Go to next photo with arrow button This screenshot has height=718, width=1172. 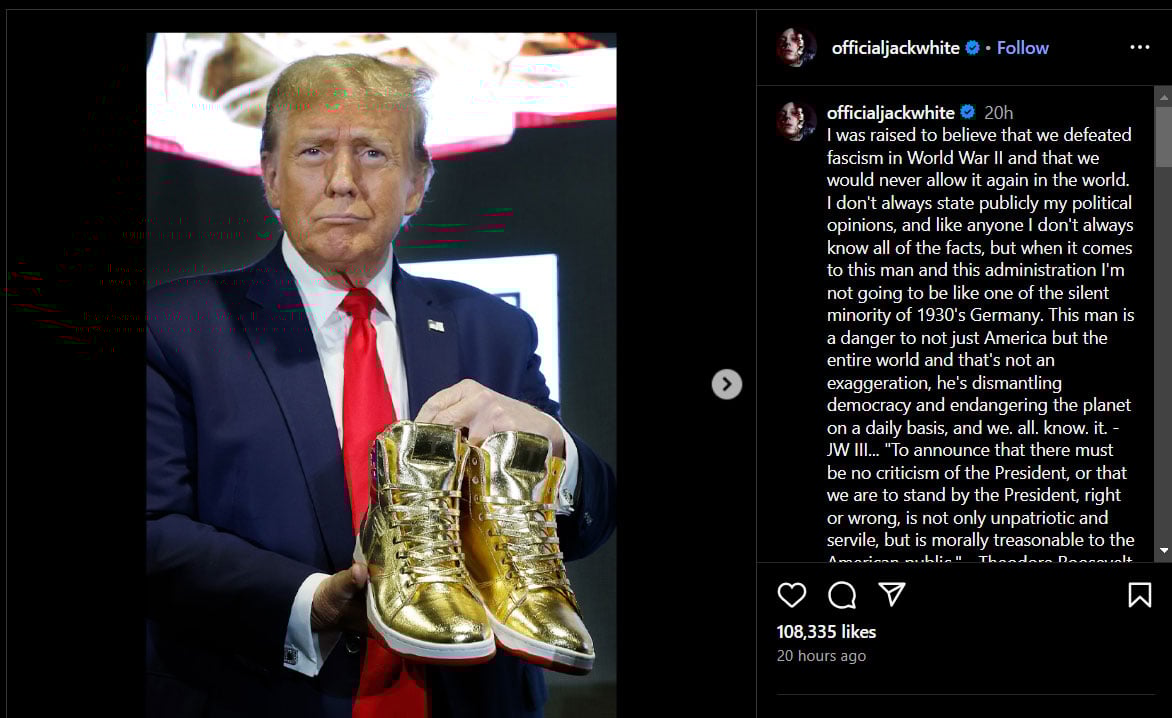point(727,384)
